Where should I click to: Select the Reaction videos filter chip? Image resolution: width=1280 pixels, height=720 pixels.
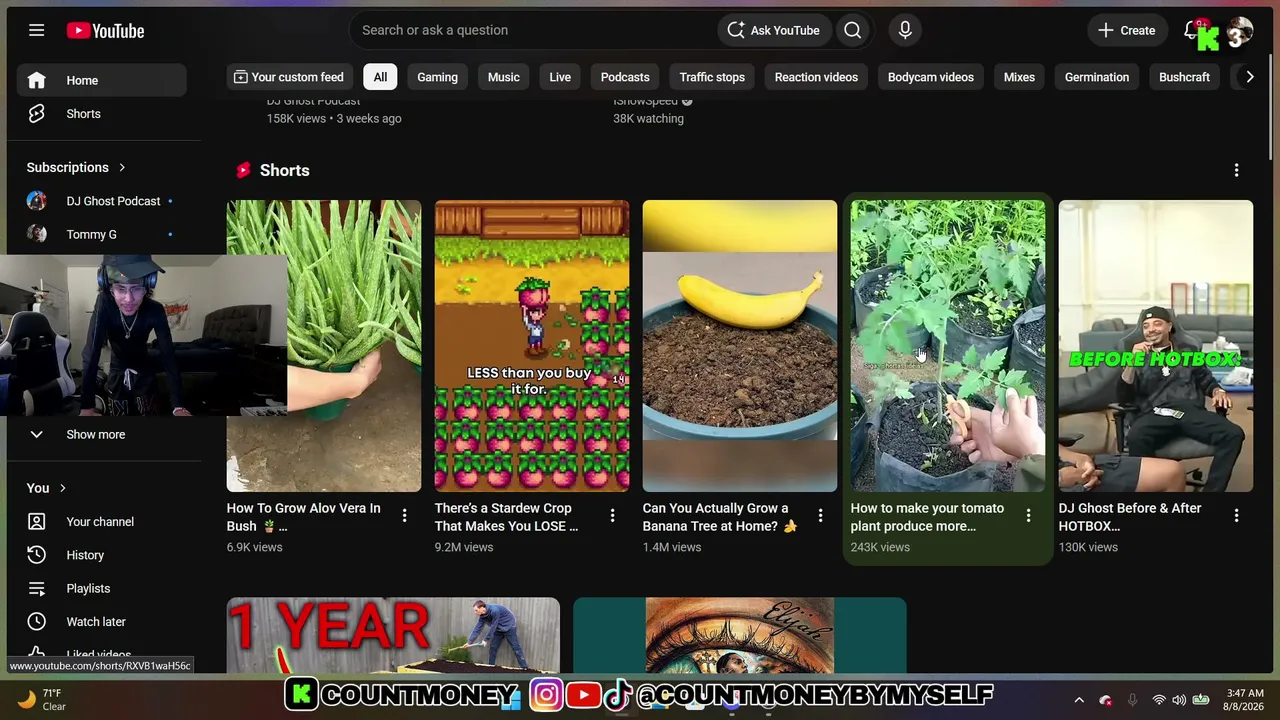point(816,77)
